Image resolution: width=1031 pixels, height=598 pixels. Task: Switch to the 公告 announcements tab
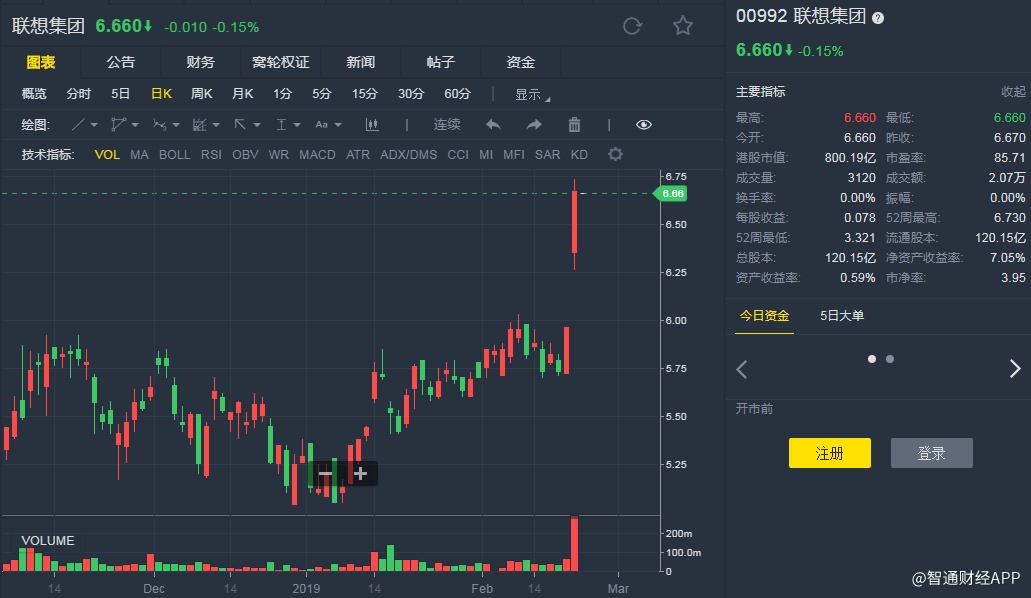120,62
